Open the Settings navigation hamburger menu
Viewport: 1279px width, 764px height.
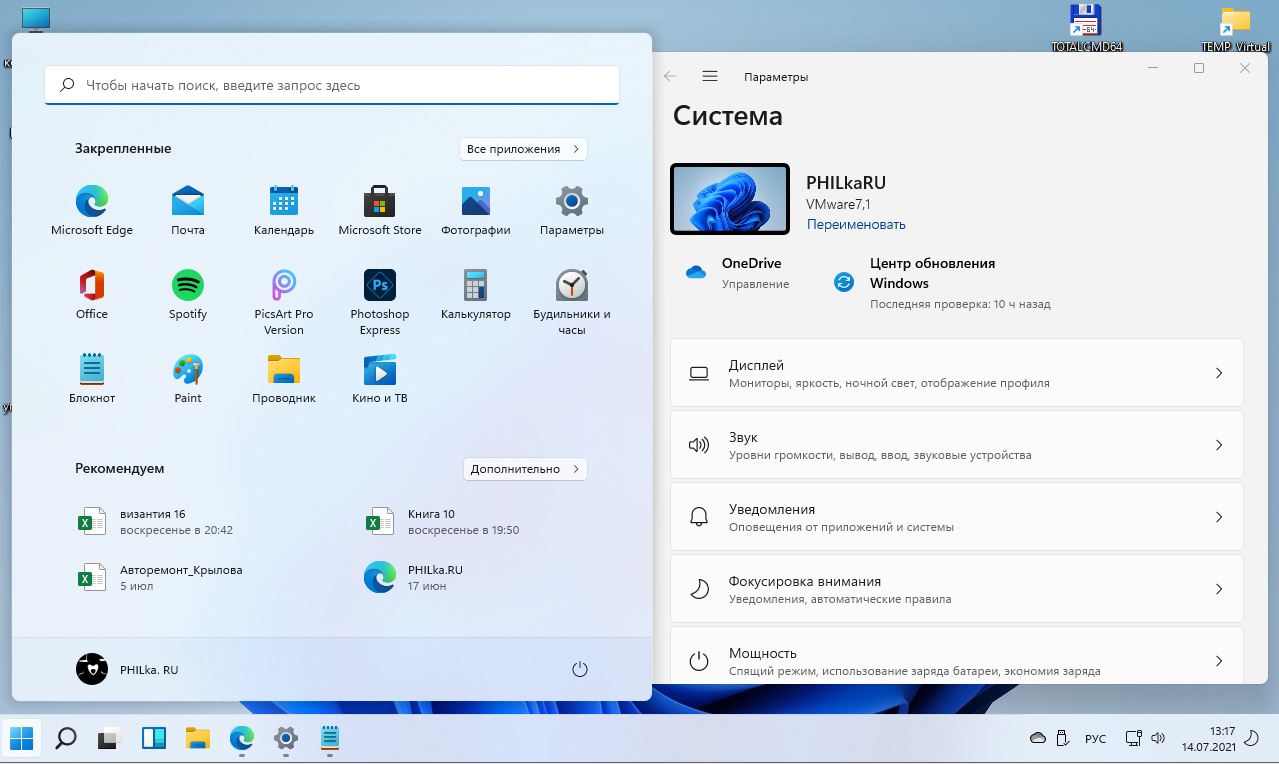coord(710,77)
